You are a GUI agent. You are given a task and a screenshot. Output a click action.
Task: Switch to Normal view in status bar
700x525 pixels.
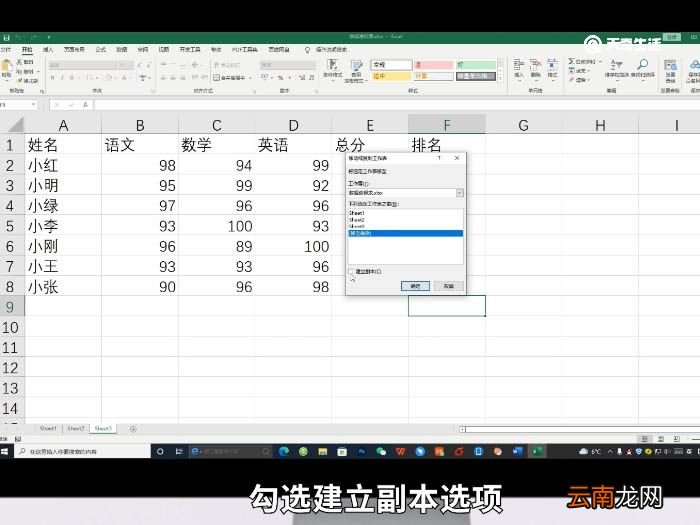pyautogui.click(x=644, y=439)
